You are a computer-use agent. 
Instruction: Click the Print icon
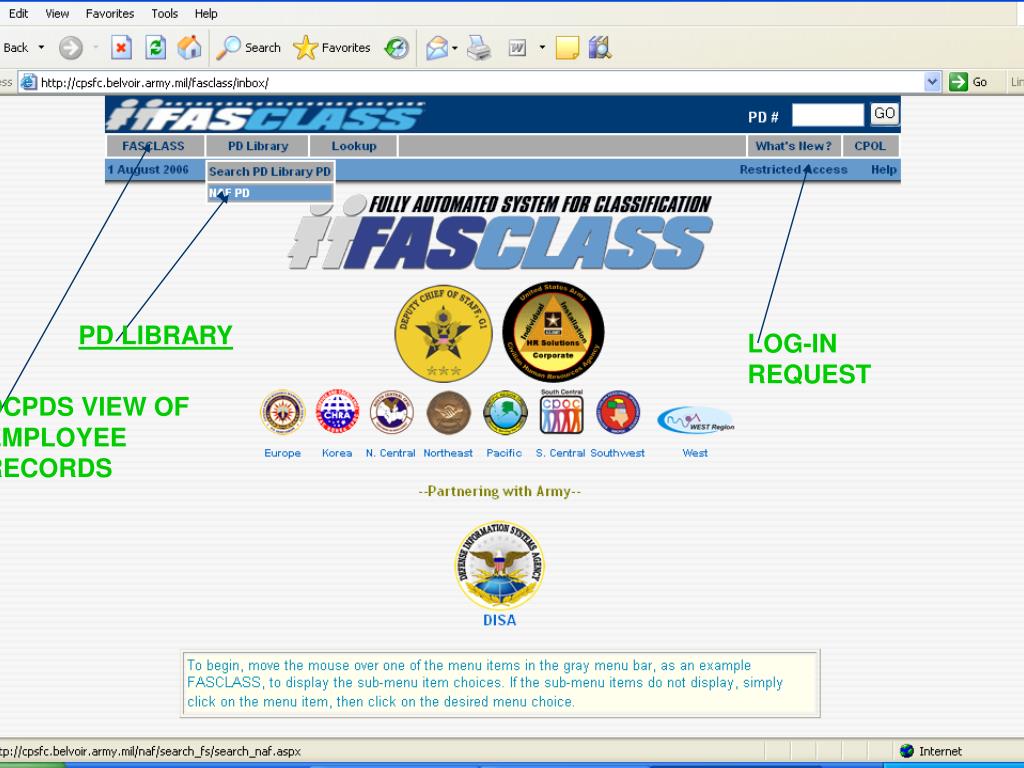[479, 48]
